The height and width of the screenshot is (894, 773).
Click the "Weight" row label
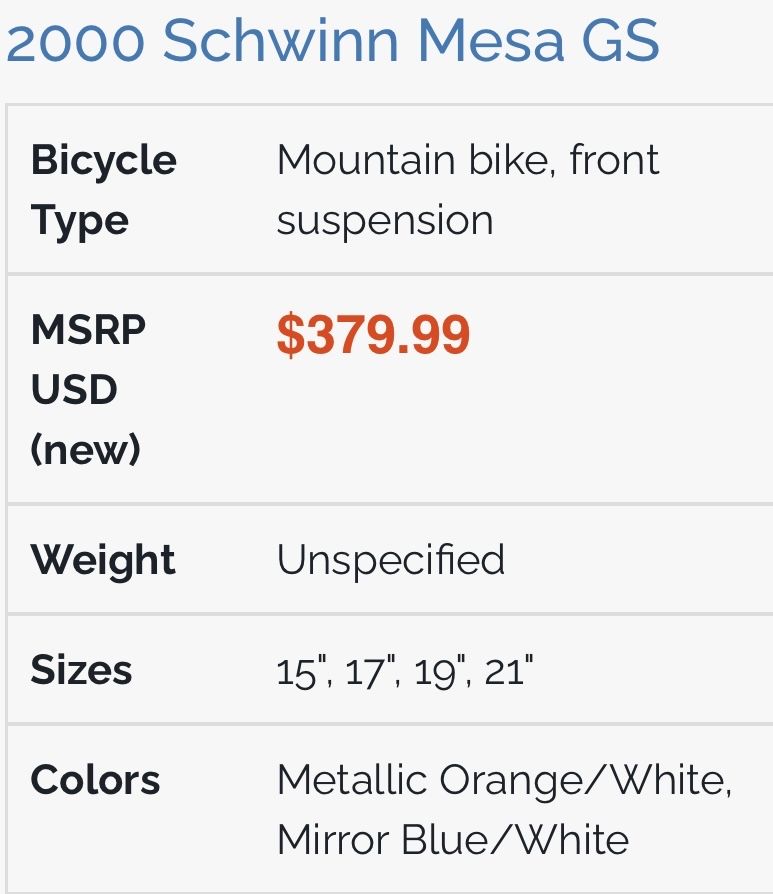[x=103, y=560]
